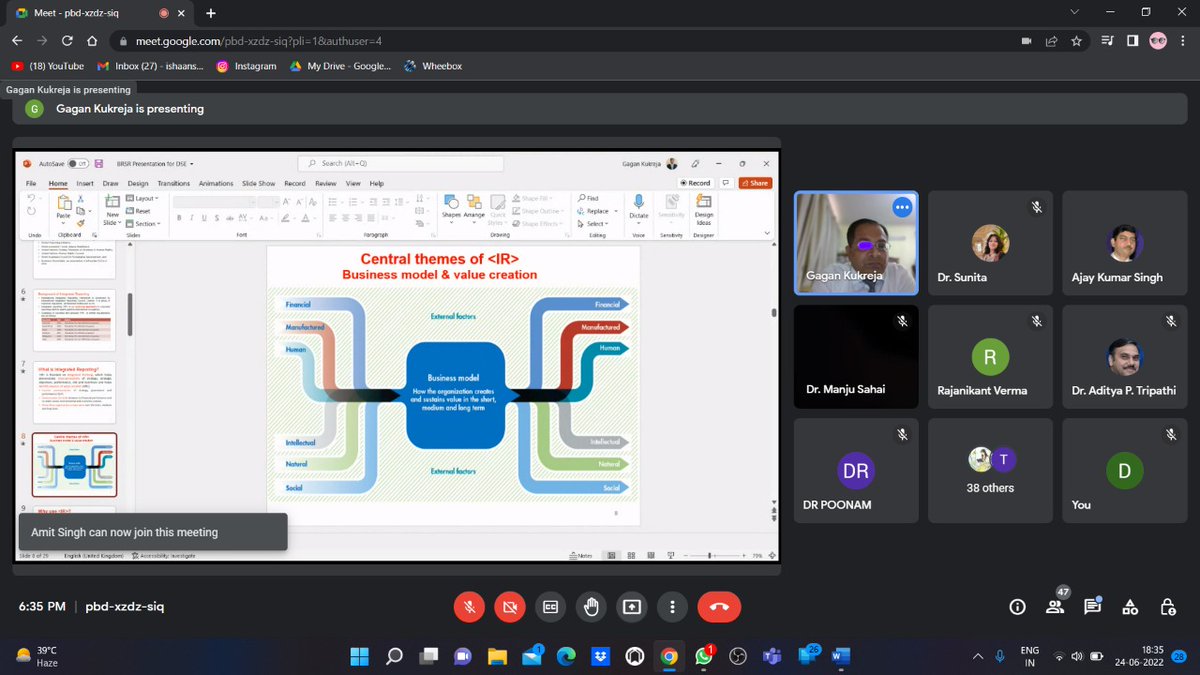Open the Activities panel
The width and height of the screenshot is (1200, 675).
(1130, 607)
